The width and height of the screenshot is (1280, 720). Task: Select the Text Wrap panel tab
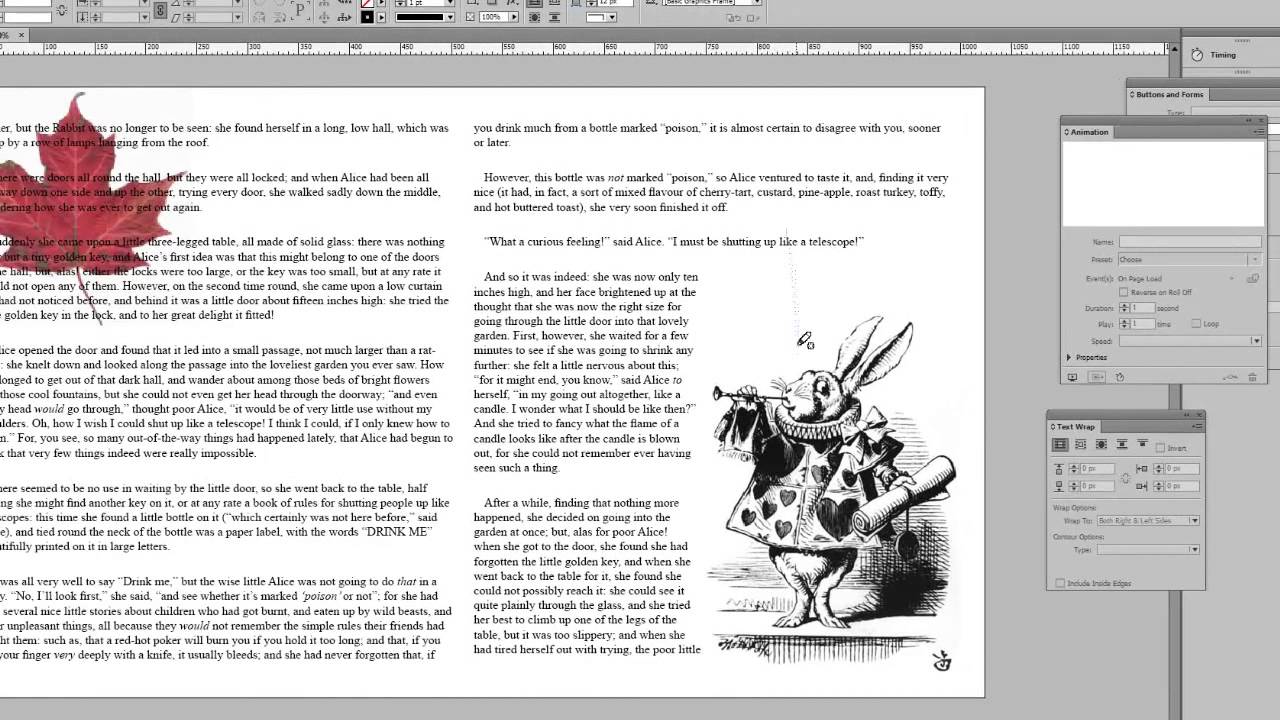(x=1073, y=427)
